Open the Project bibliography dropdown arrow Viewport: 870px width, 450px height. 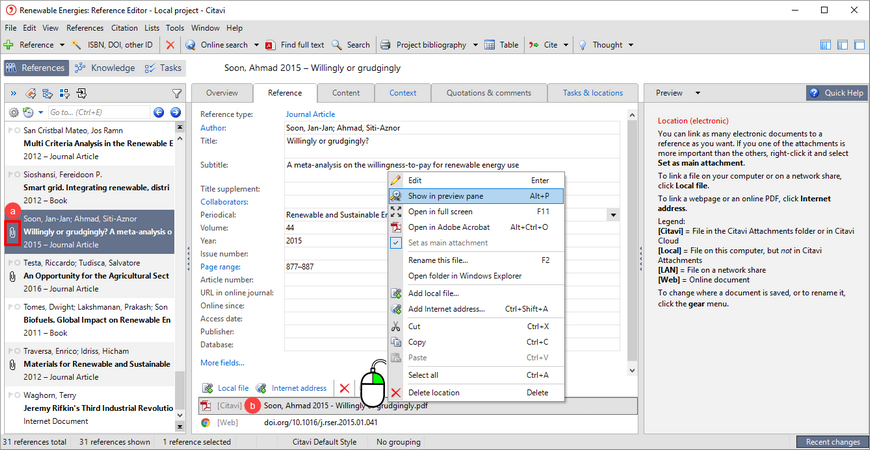pyautogui.click(x=476, y=45)
